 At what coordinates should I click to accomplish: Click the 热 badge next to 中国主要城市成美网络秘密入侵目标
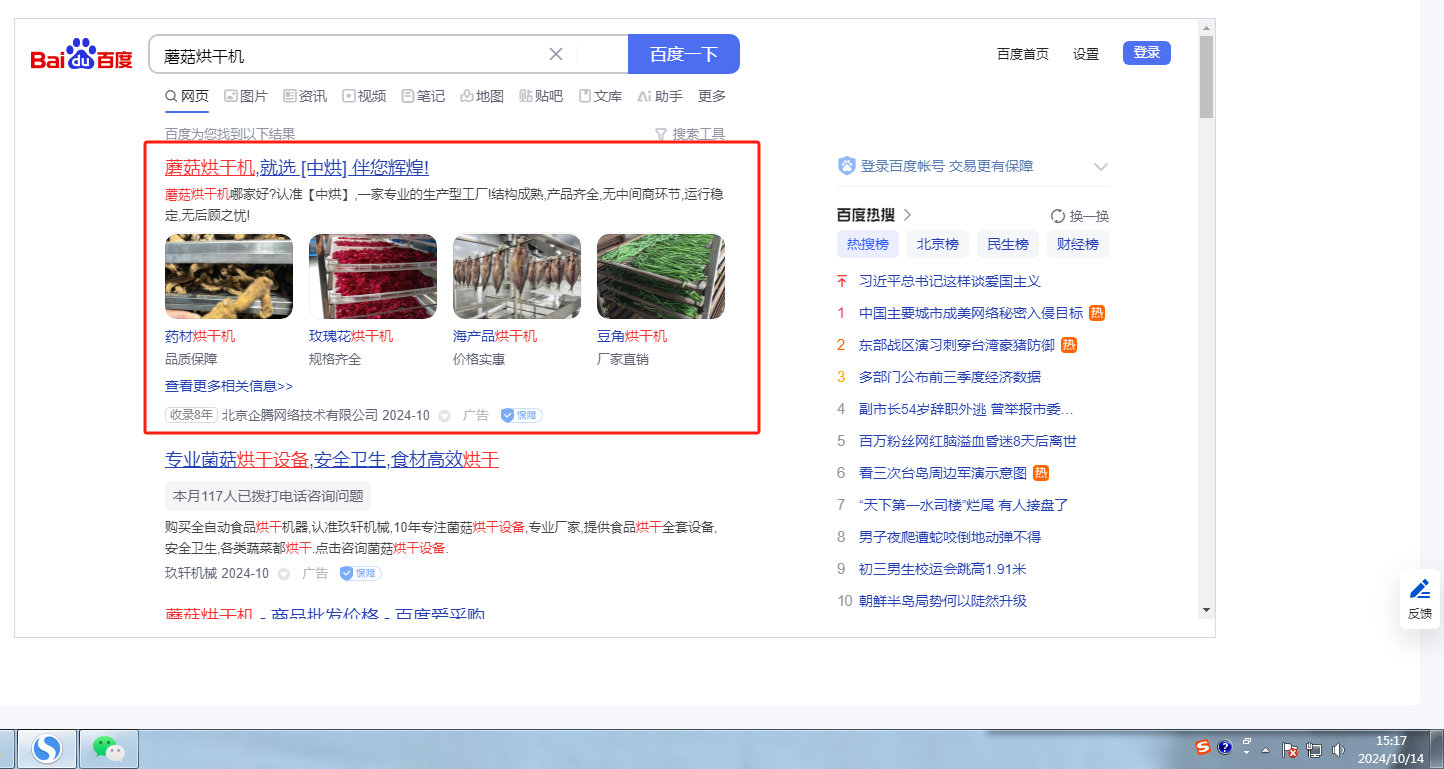tap(1097, 313)
